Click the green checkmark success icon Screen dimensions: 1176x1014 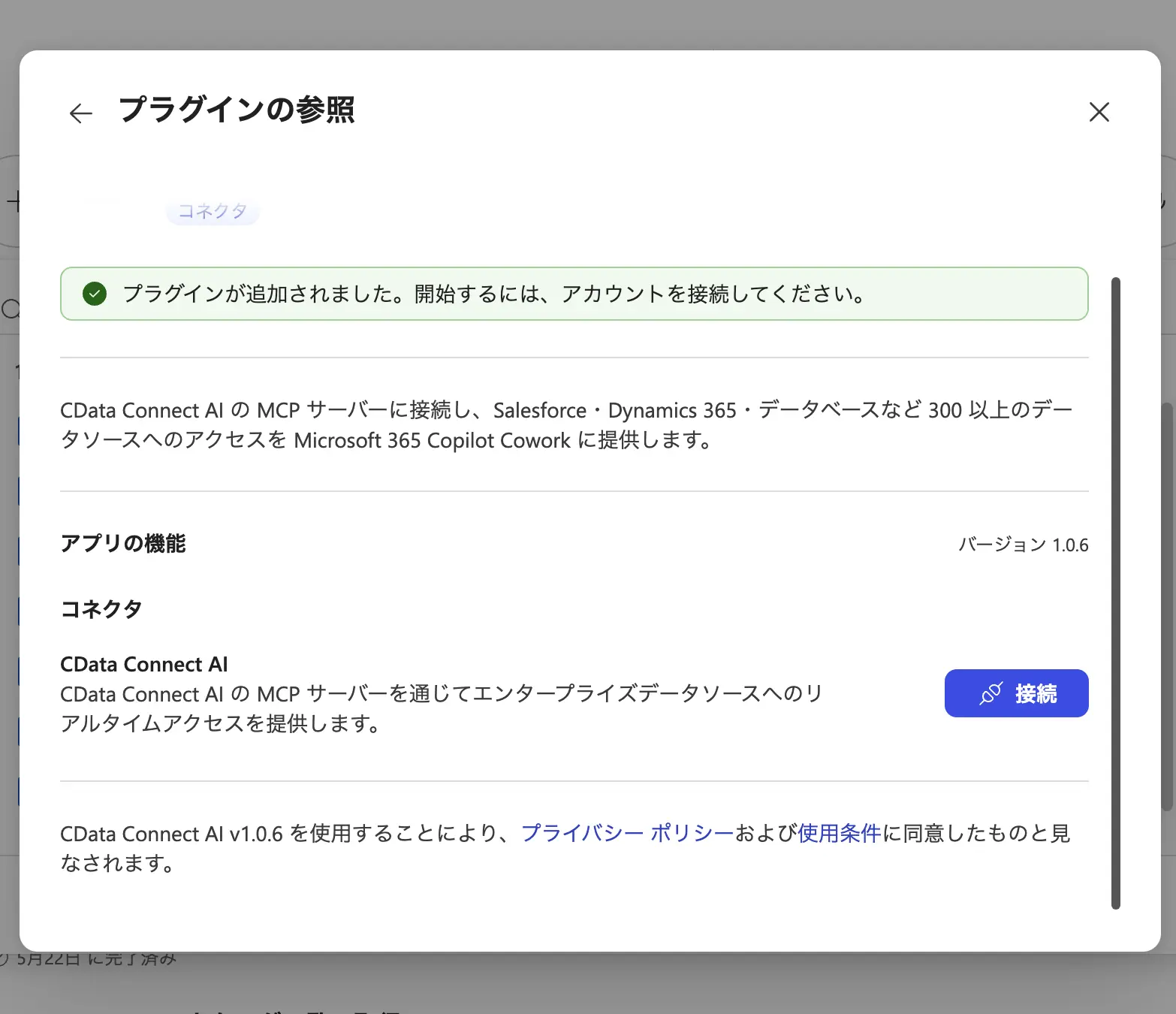click(95, 294)
